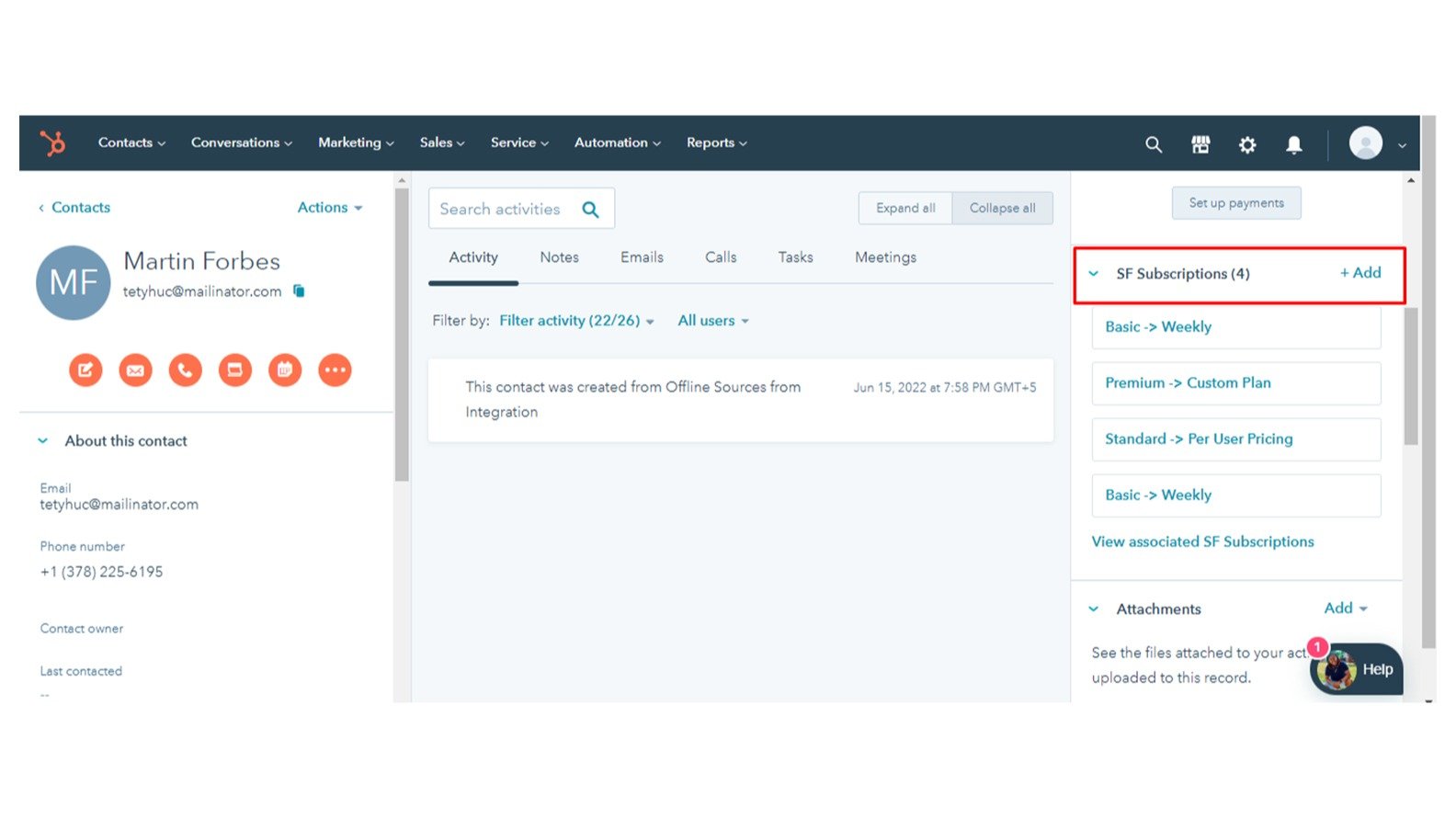Open the Help chat widget
Viewport: 1456px width, 819px height.
pyautogui.click(x=1357, y=669)
